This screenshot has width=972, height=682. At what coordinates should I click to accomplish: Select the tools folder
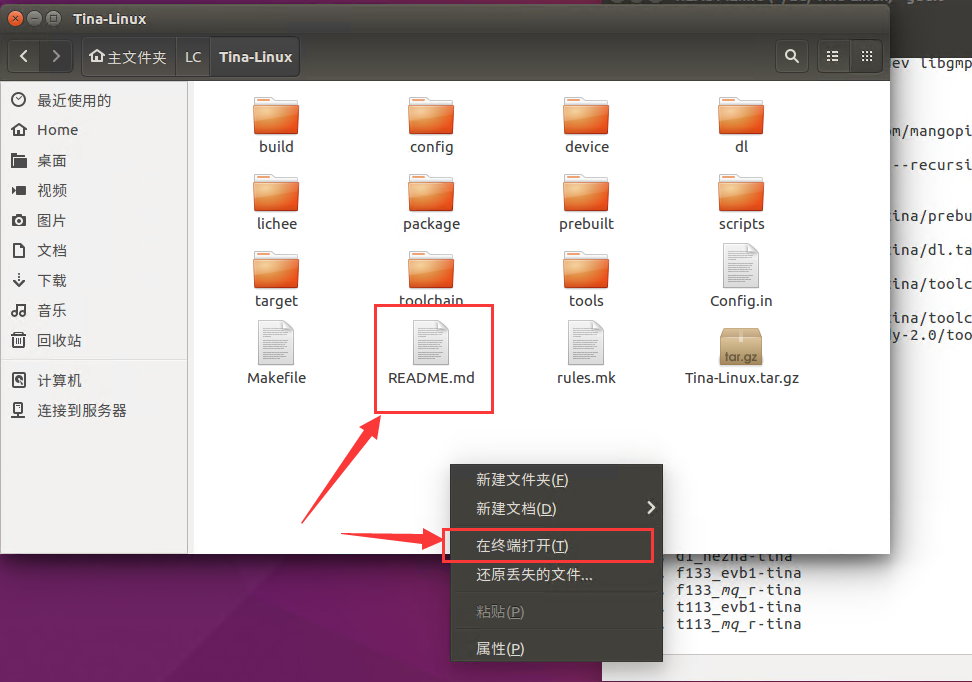[586, 280]
